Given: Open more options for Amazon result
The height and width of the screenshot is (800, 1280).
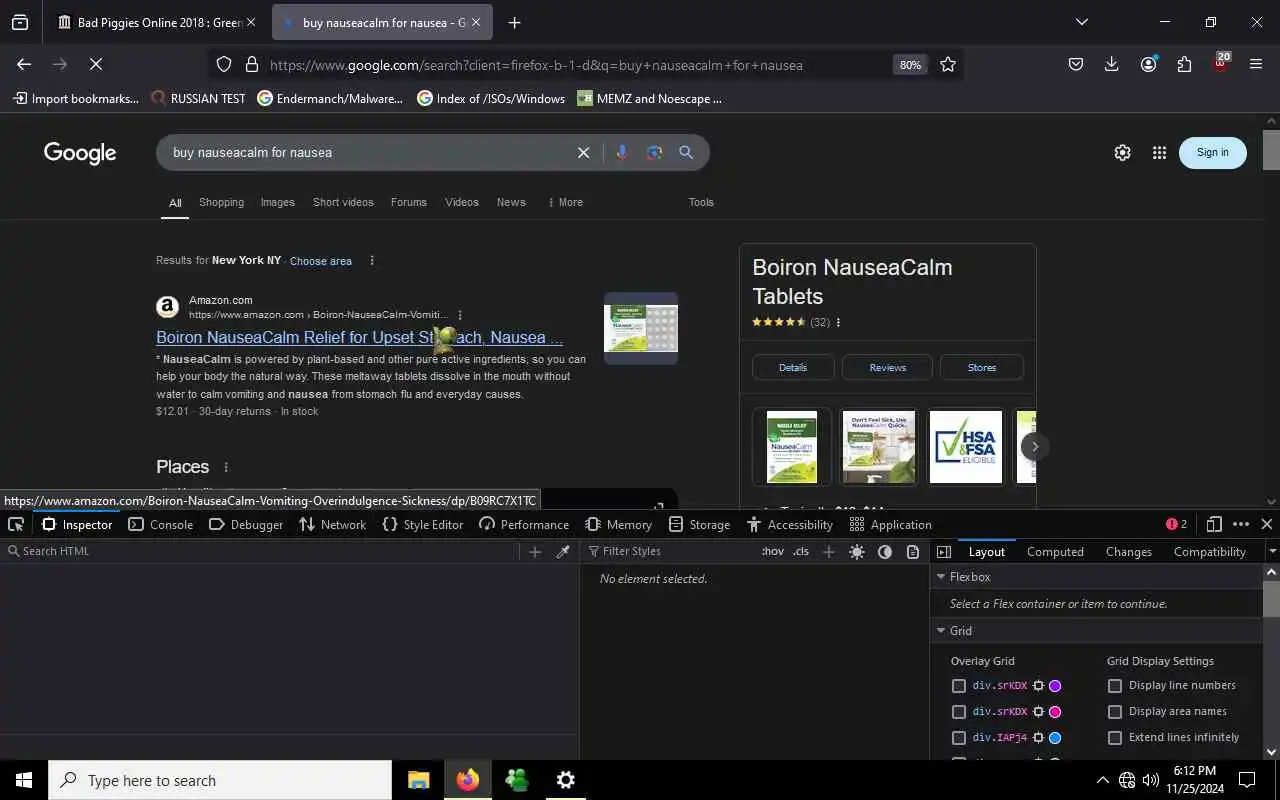Looking at the screenshot, I should 460,315.
